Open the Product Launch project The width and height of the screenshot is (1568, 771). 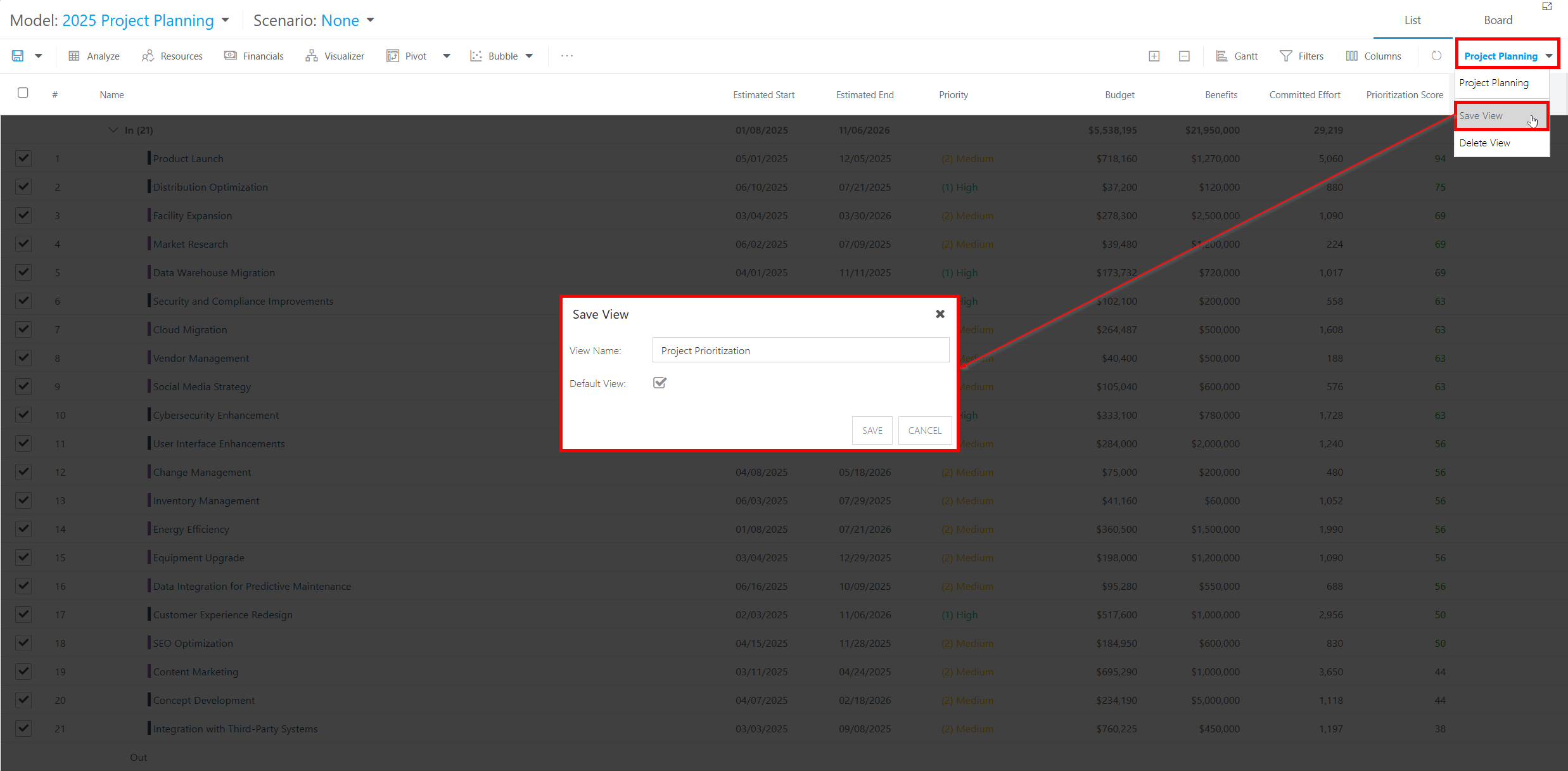(x=188, y=158)
